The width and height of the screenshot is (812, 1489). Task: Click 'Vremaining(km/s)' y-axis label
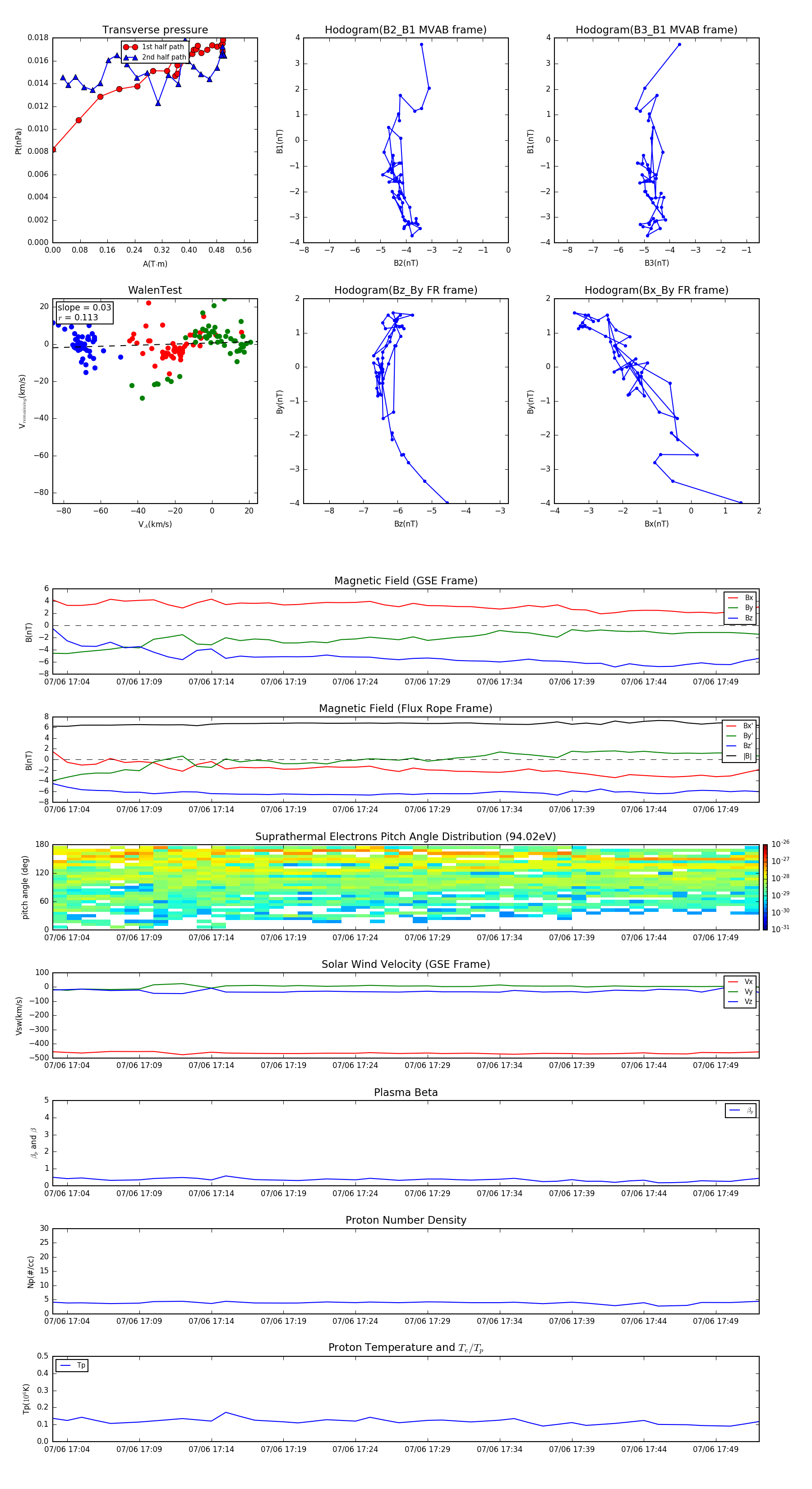tap(22, 401)
